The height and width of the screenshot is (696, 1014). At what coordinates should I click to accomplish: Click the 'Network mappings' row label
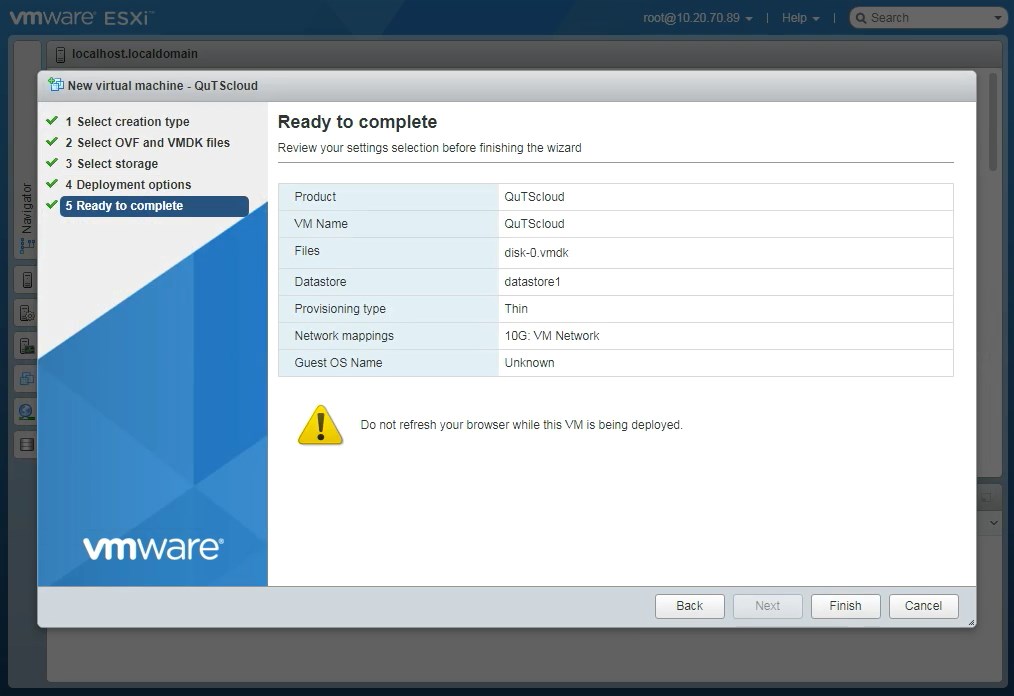point(344,336)
